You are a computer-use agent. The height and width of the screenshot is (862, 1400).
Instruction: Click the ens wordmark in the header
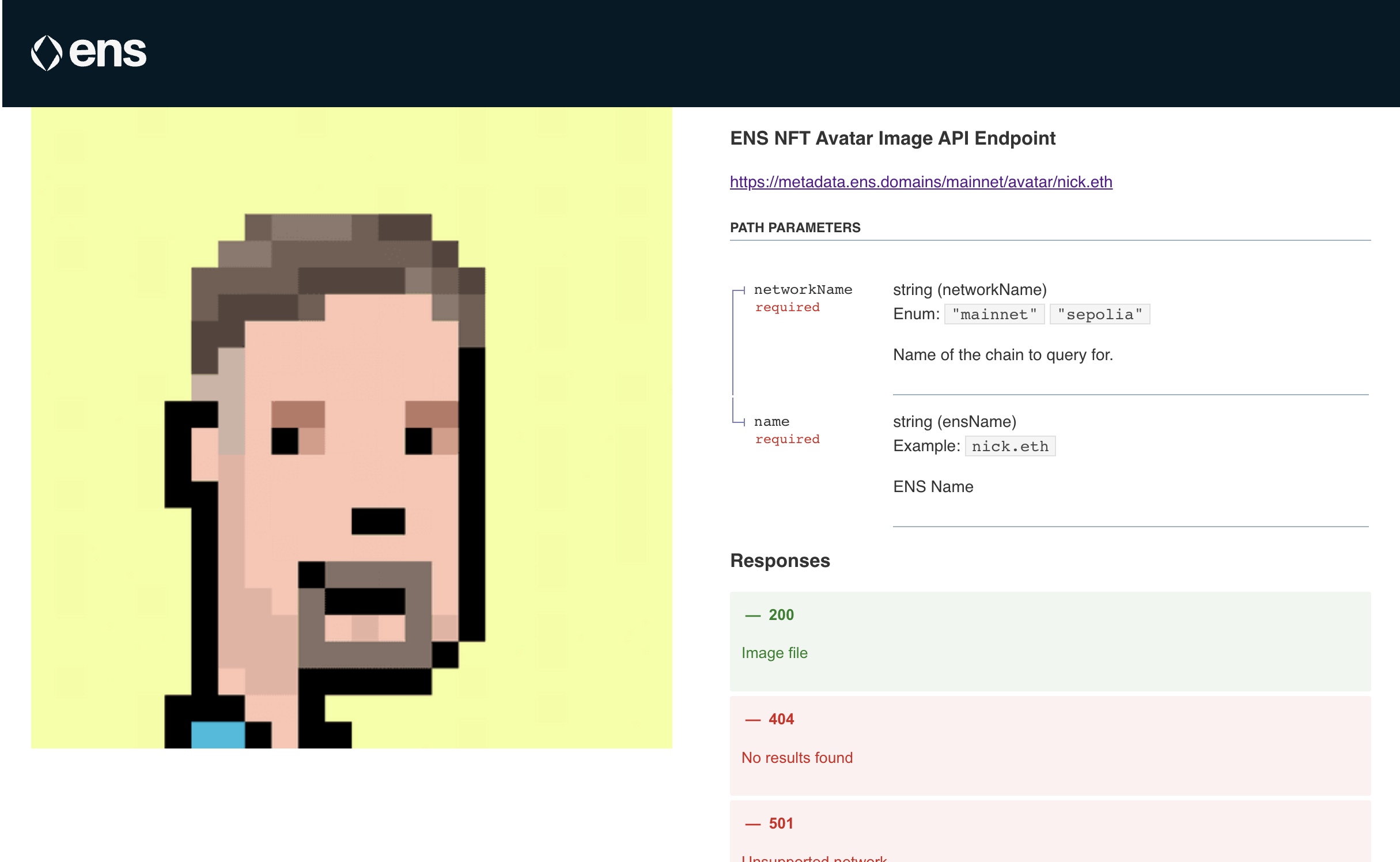tap(108, 53)
